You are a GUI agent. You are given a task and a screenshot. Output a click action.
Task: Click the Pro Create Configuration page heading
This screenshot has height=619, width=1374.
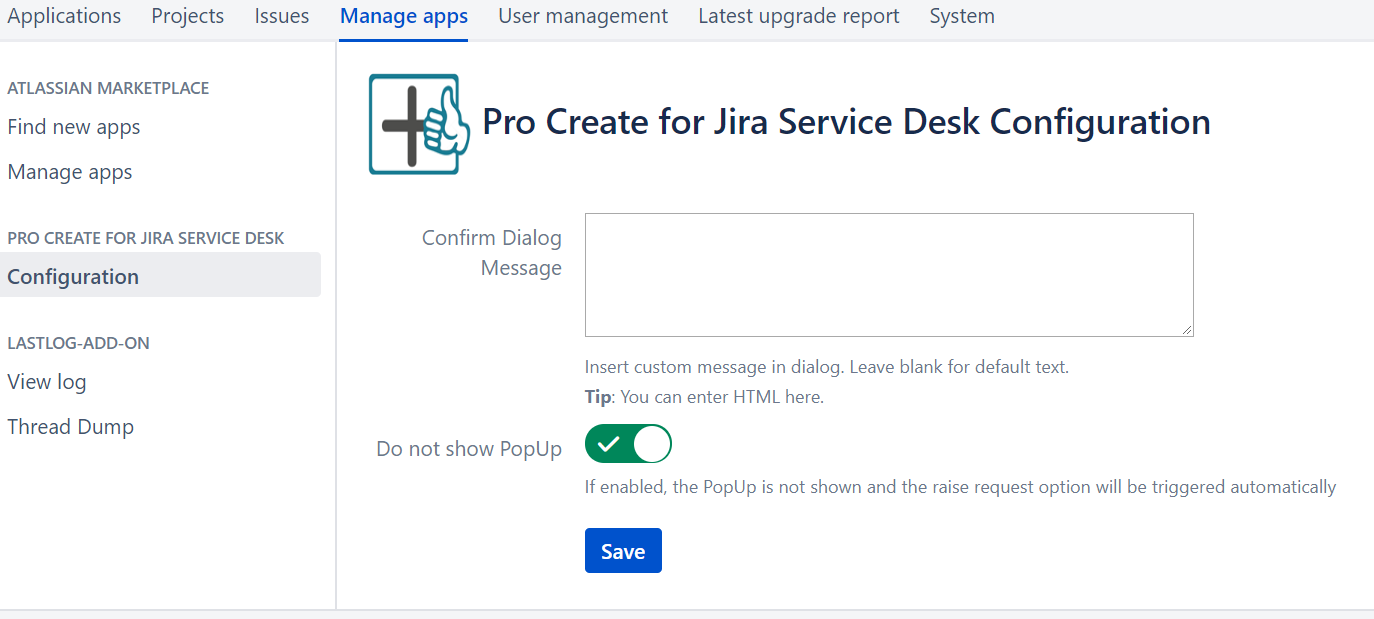point(846,122)
